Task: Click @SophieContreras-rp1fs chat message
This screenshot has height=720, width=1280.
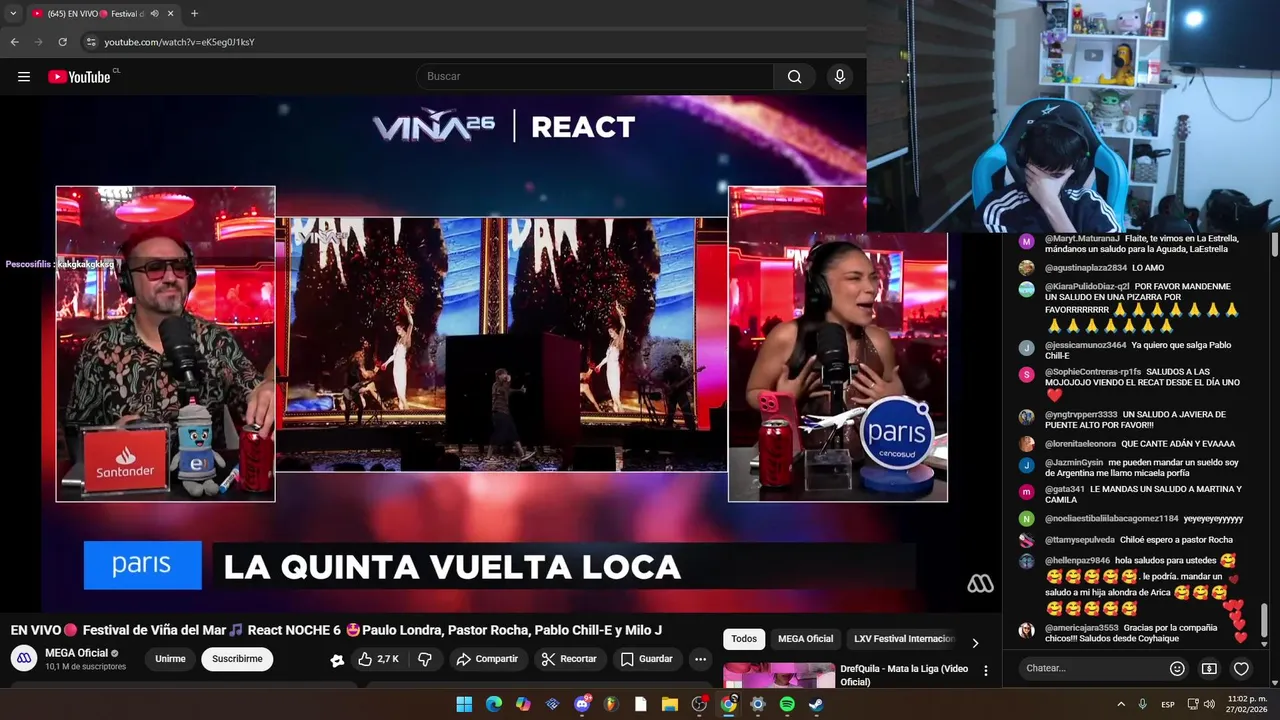Action: click(1143, 383)
